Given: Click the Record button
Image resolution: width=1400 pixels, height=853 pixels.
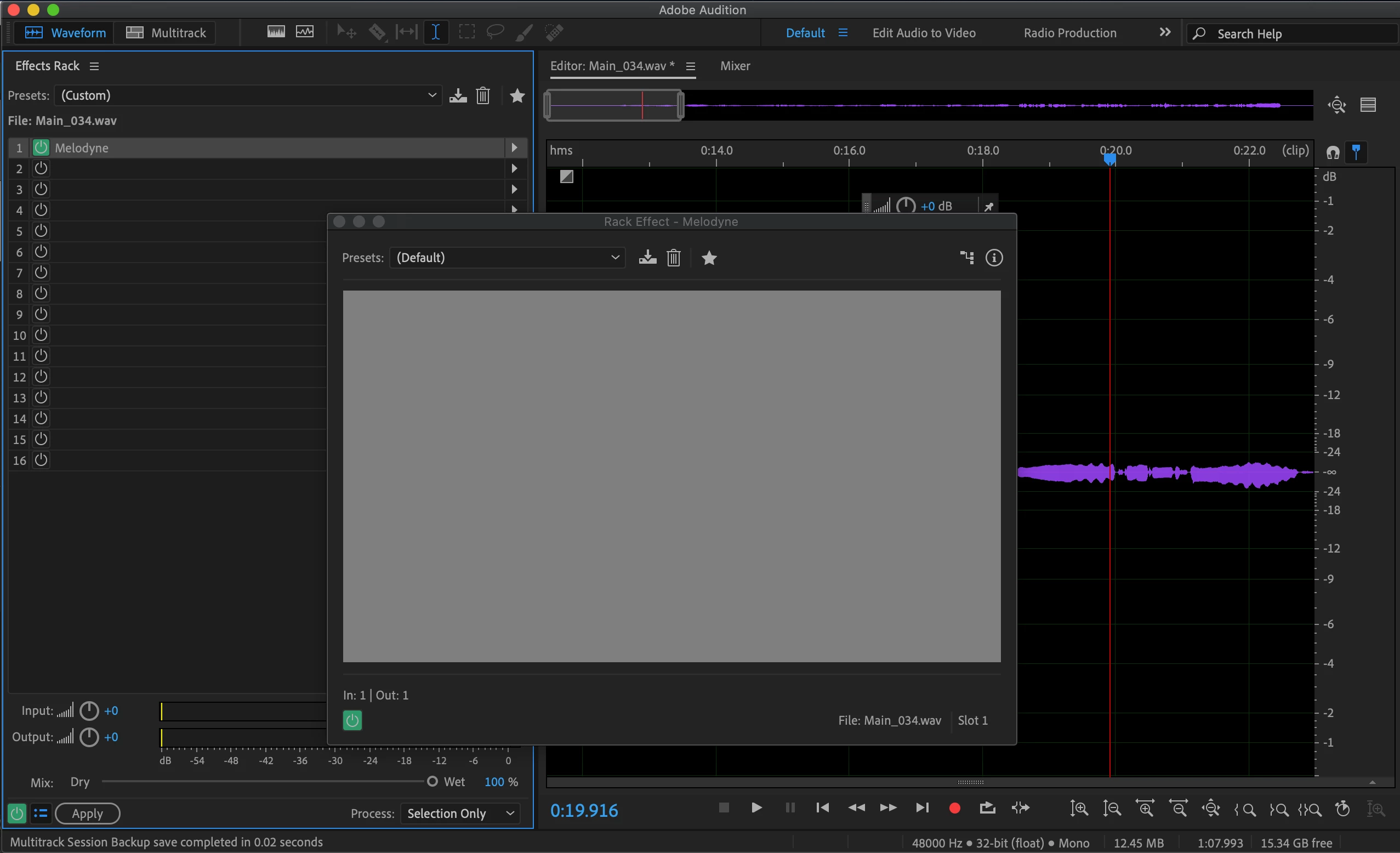Looking at the screenshot, I should tap(954, 807).
